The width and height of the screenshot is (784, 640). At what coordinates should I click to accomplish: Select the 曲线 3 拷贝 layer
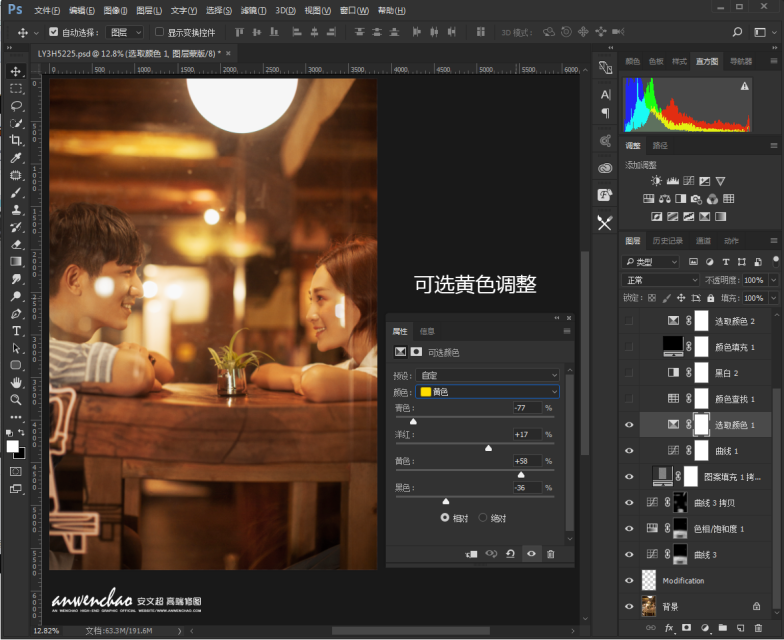pos(704,502)
